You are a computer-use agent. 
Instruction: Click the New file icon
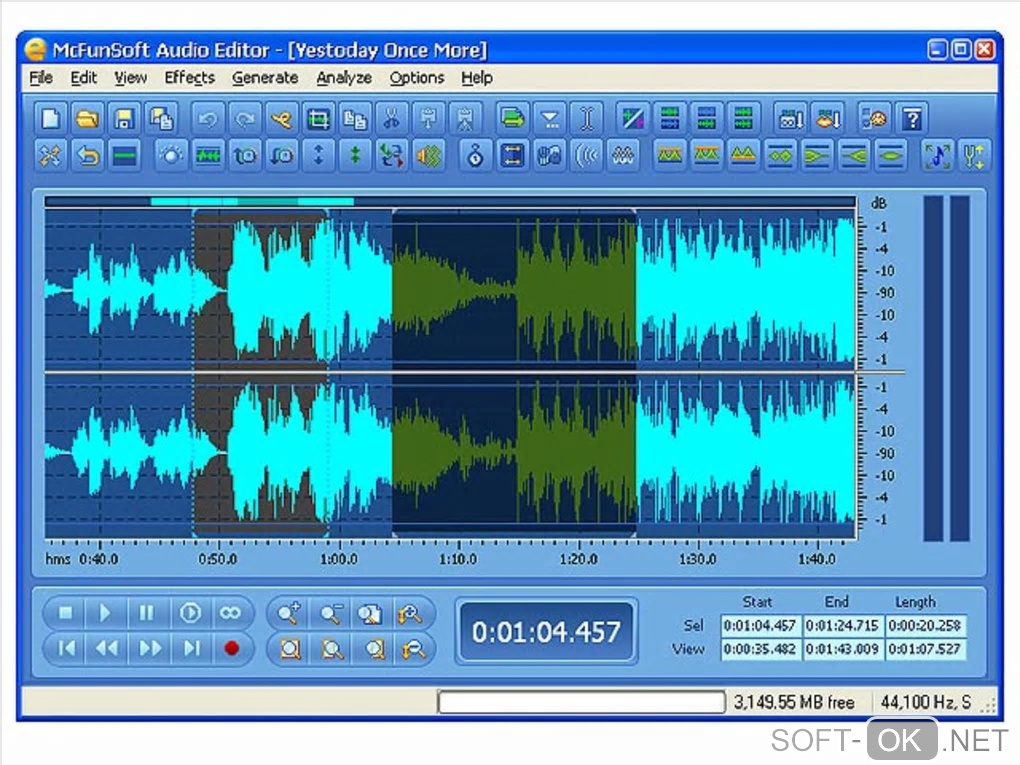[x=50, y=119]
